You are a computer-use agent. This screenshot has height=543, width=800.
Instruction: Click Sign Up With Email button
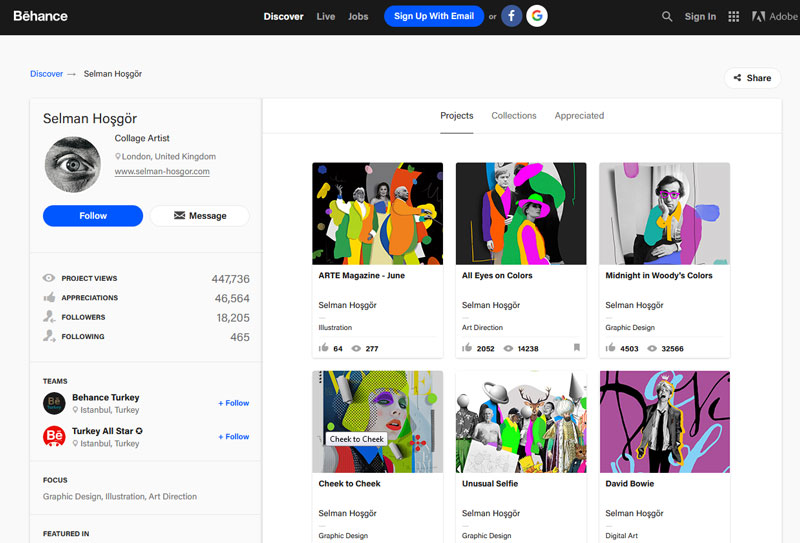pyautogui.click(x=434, y=16)
